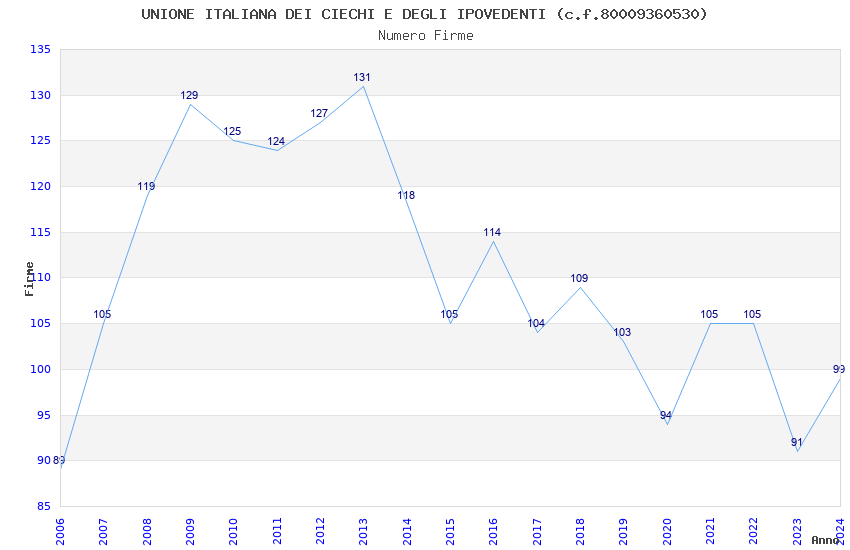Click the data label 127 at 2012
Screen dimensions: 850x550
[x=319, y=113]
